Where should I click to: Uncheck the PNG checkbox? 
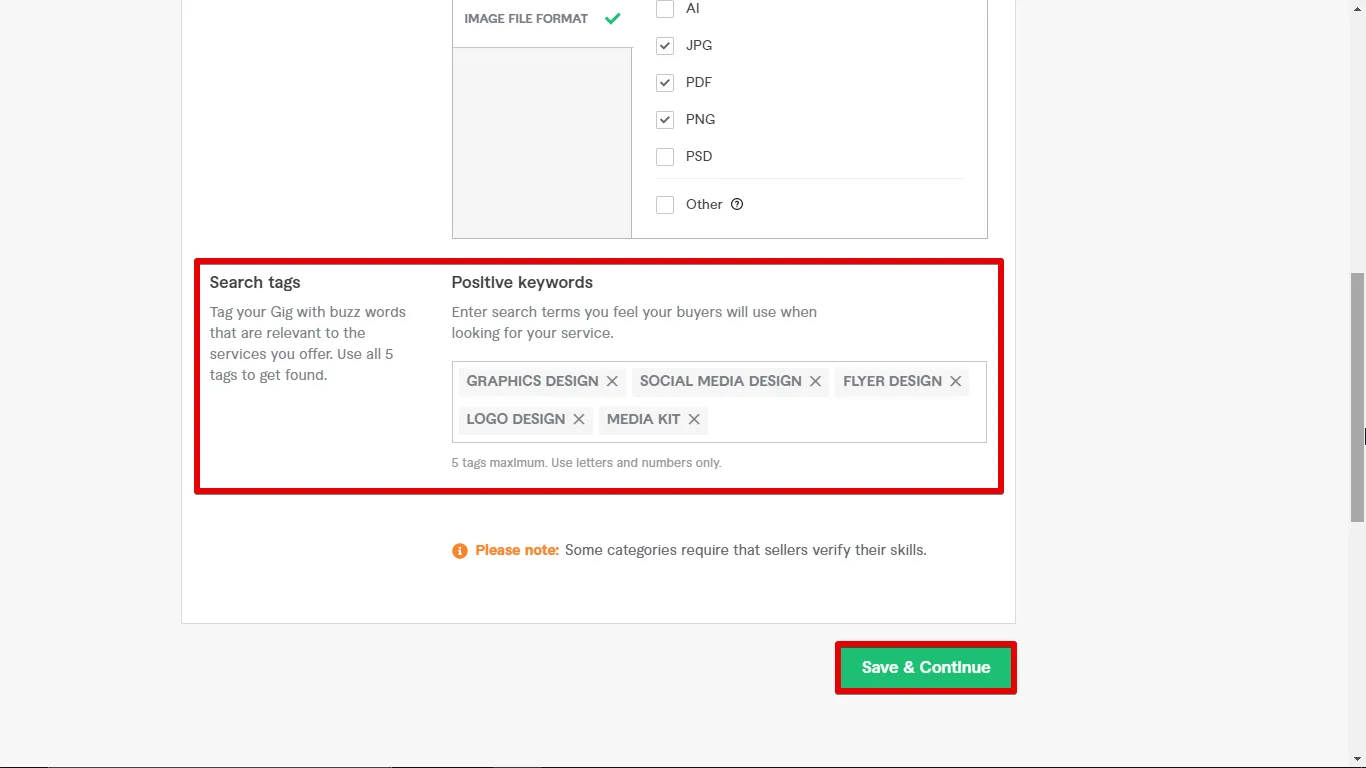[x=665, y=120]
